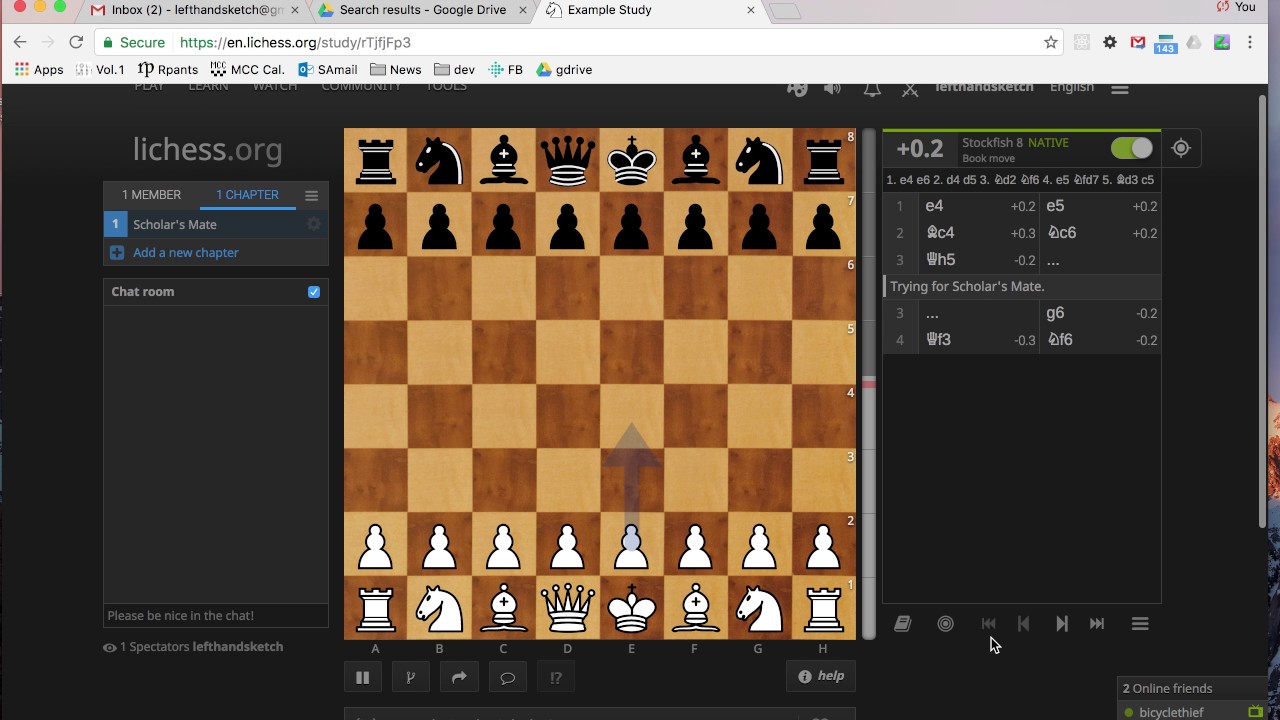
Task: Open the News bookmarks folder
Action: tap(395, 70)
